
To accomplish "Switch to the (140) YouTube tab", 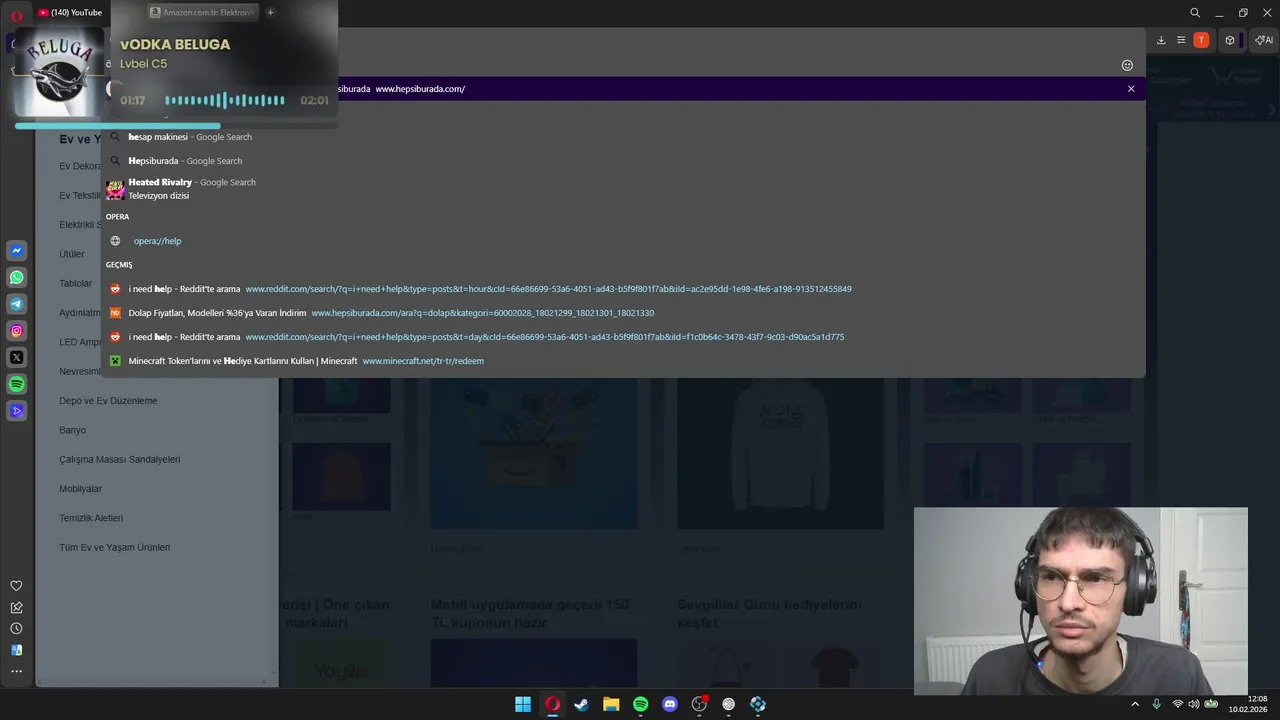I will 70,12.
